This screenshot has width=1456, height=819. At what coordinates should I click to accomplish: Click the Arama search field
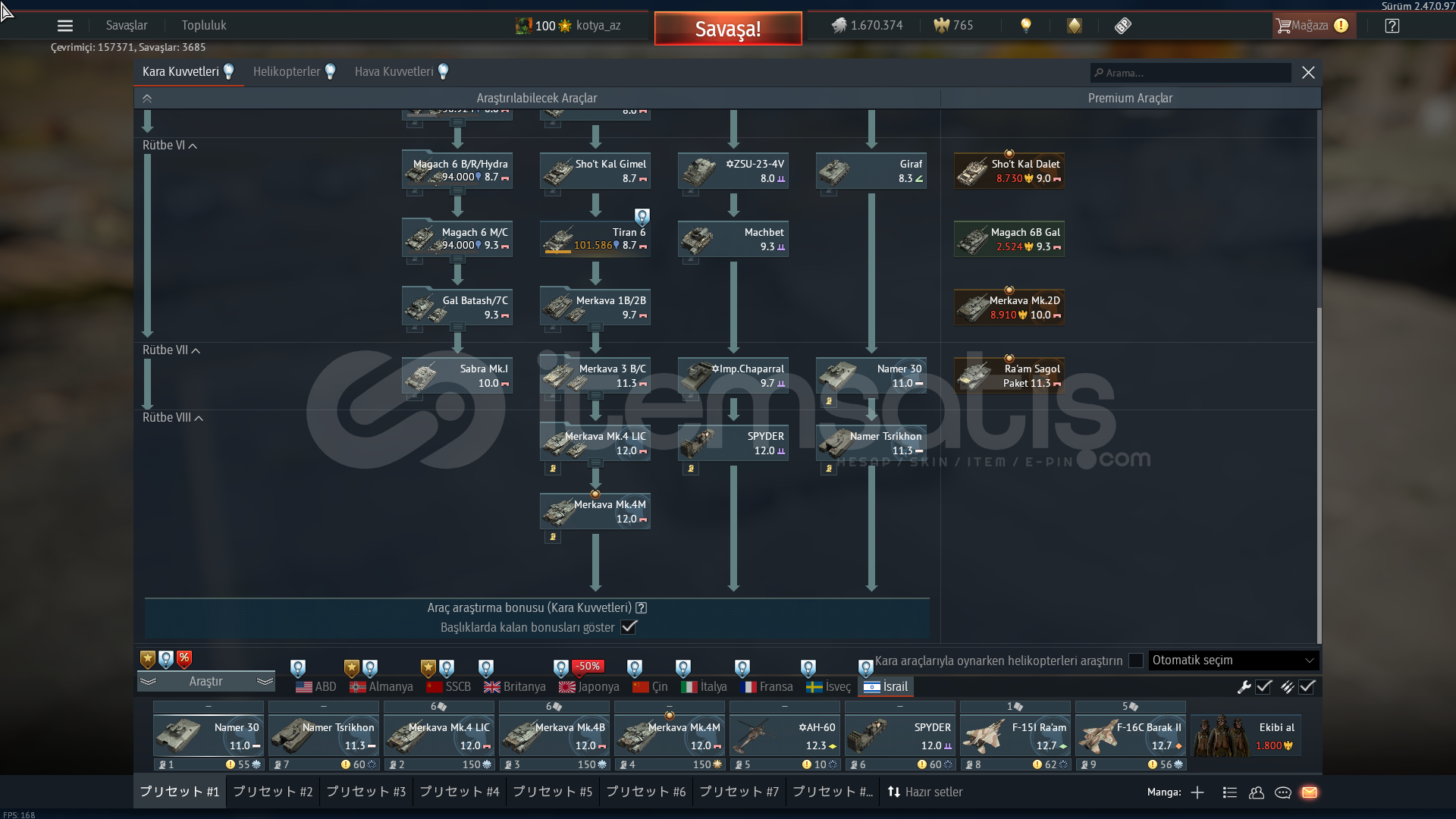click(x=1191, y=73)
